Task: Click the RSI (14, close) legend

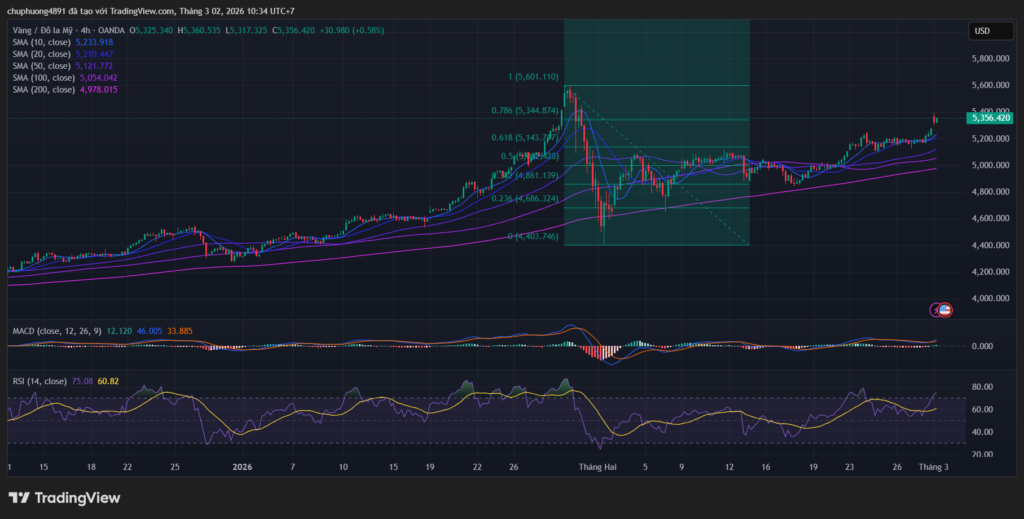Action: pos(40,381)
